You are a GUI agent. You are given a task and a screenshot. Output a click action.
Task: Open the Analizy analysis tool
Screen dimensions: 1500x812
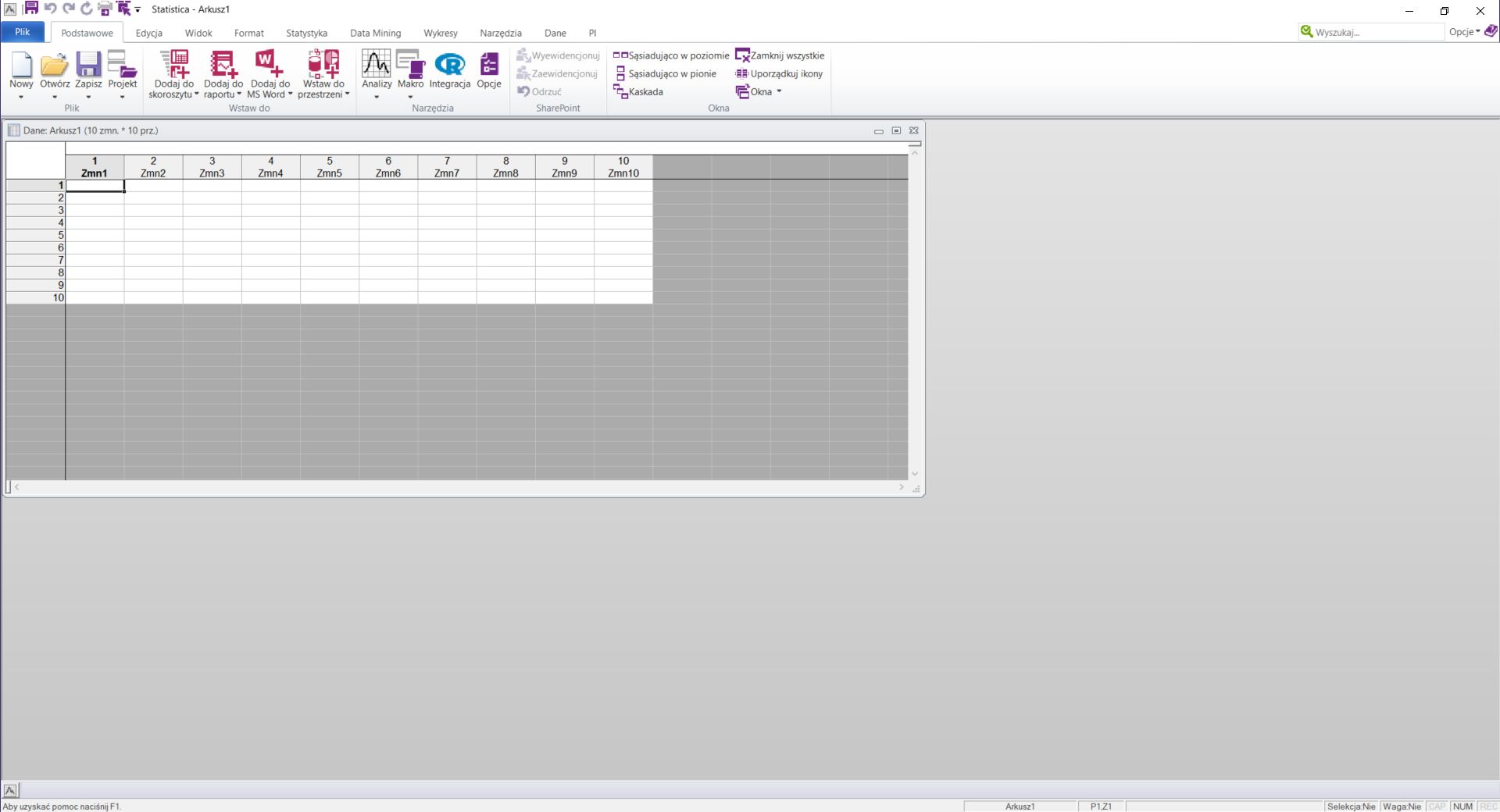(376, 66)
